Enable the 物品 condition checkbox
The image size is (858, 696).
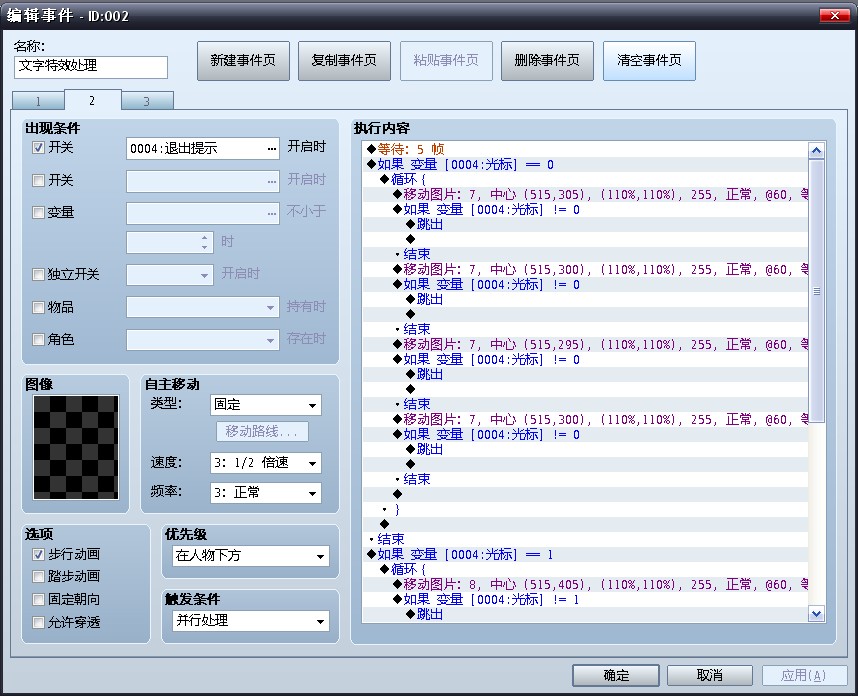pos(38,308)
